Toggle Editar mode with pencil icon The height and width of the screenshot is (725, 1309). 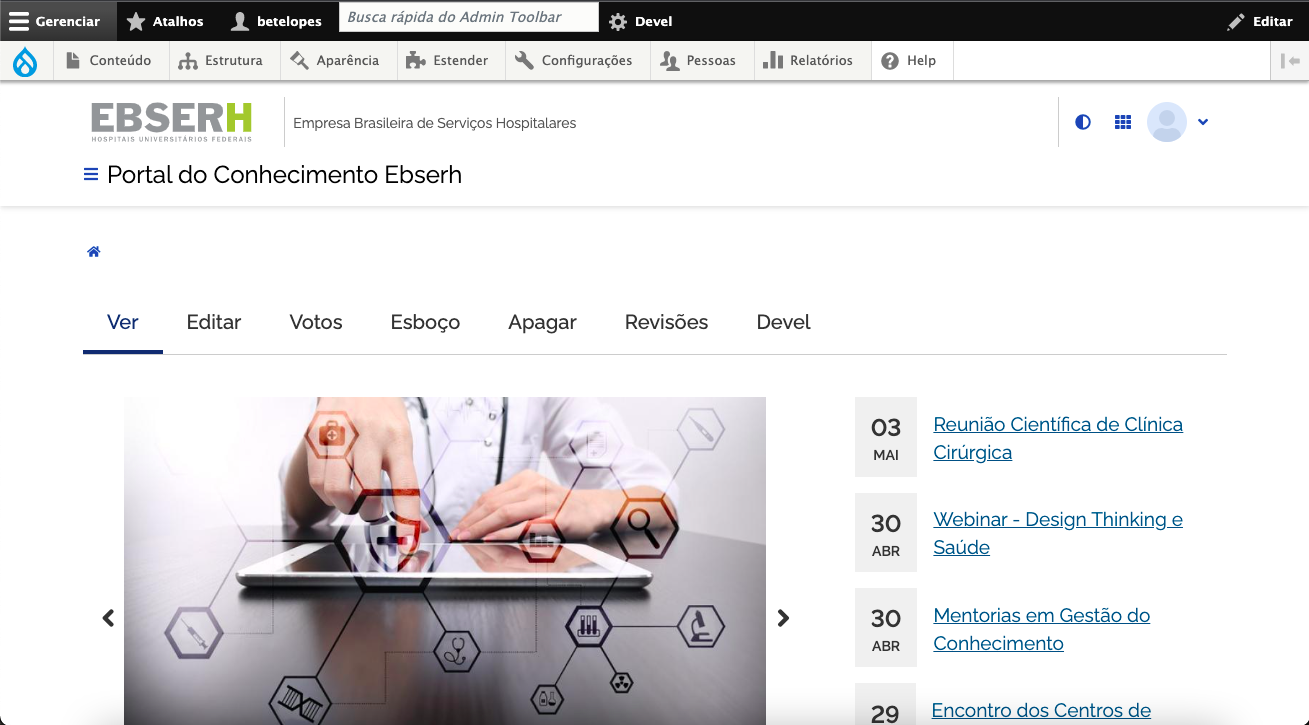click(1260, 21)
